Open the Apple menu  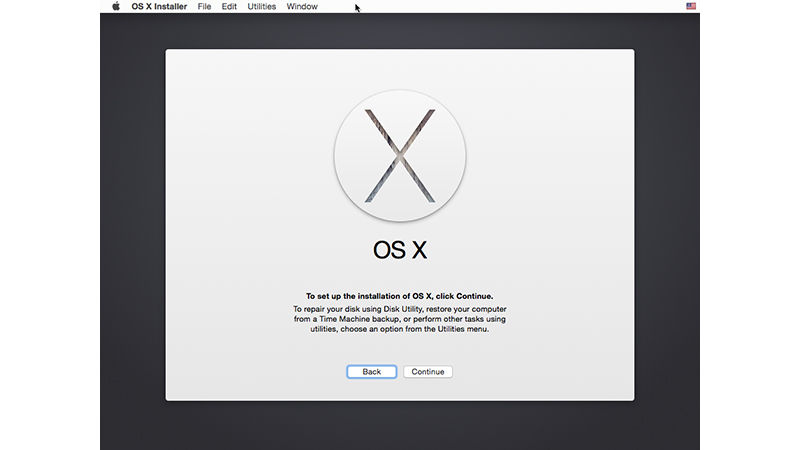116,6
